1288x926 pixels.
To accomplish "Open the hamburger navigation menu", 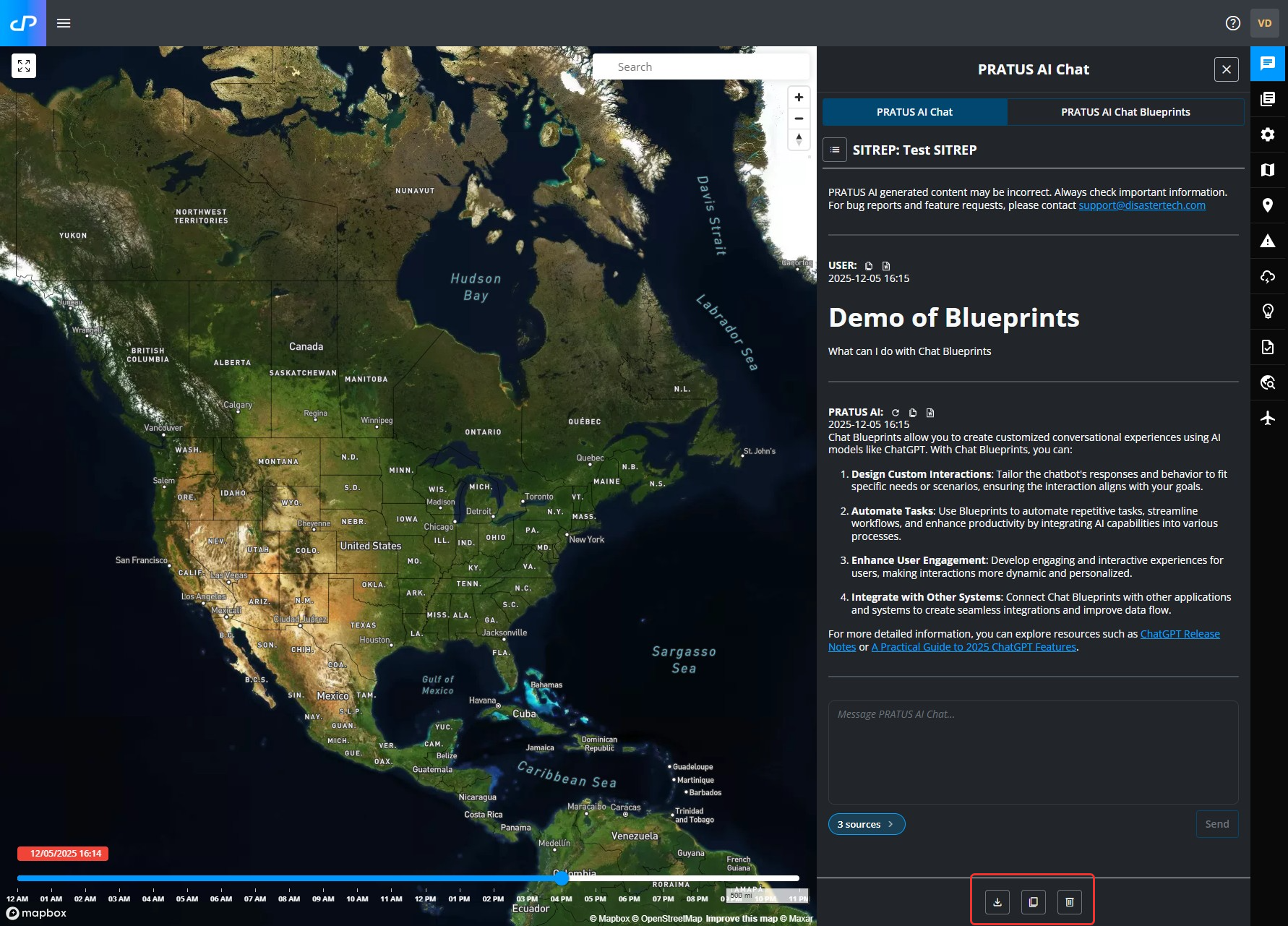I will (x=64, y=23).
